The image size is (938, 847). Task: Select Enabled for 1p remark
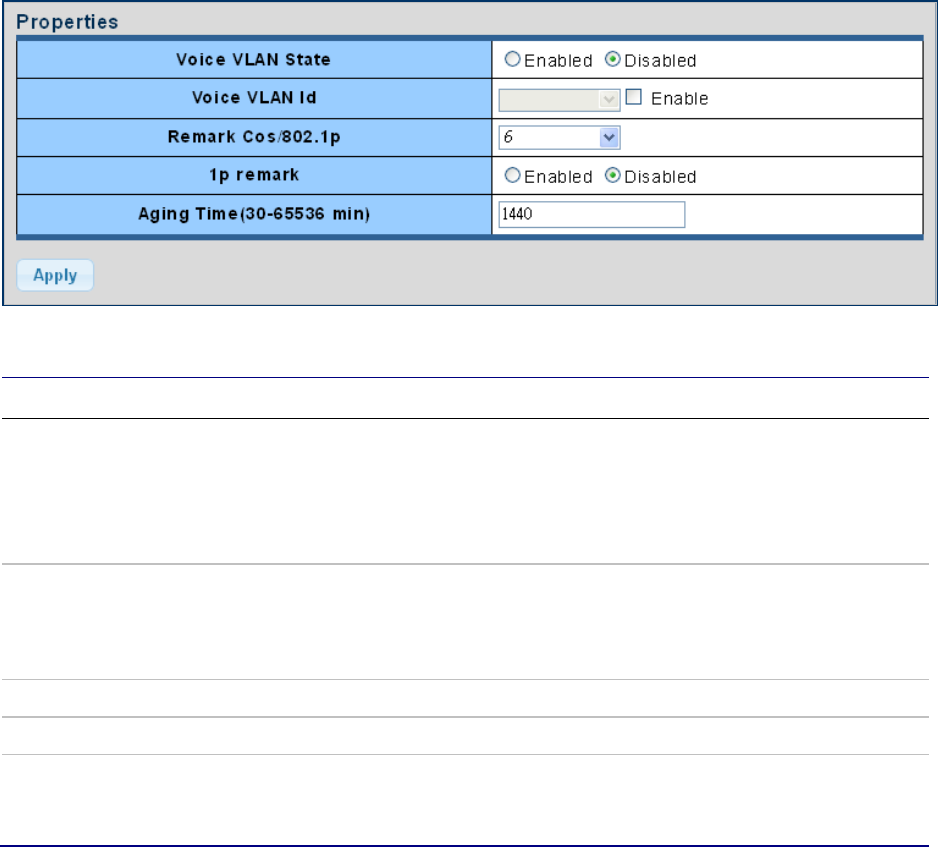512,175
